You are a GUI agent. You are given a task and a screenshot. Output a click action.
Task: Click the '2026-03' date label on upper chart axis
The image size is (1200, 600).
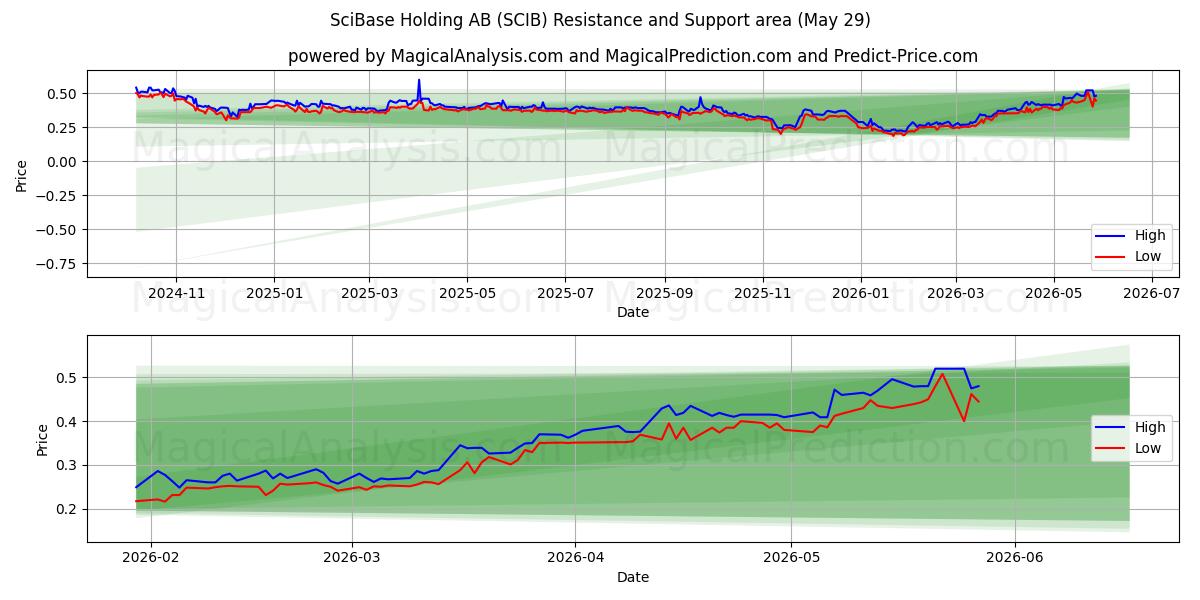(956, 293)
